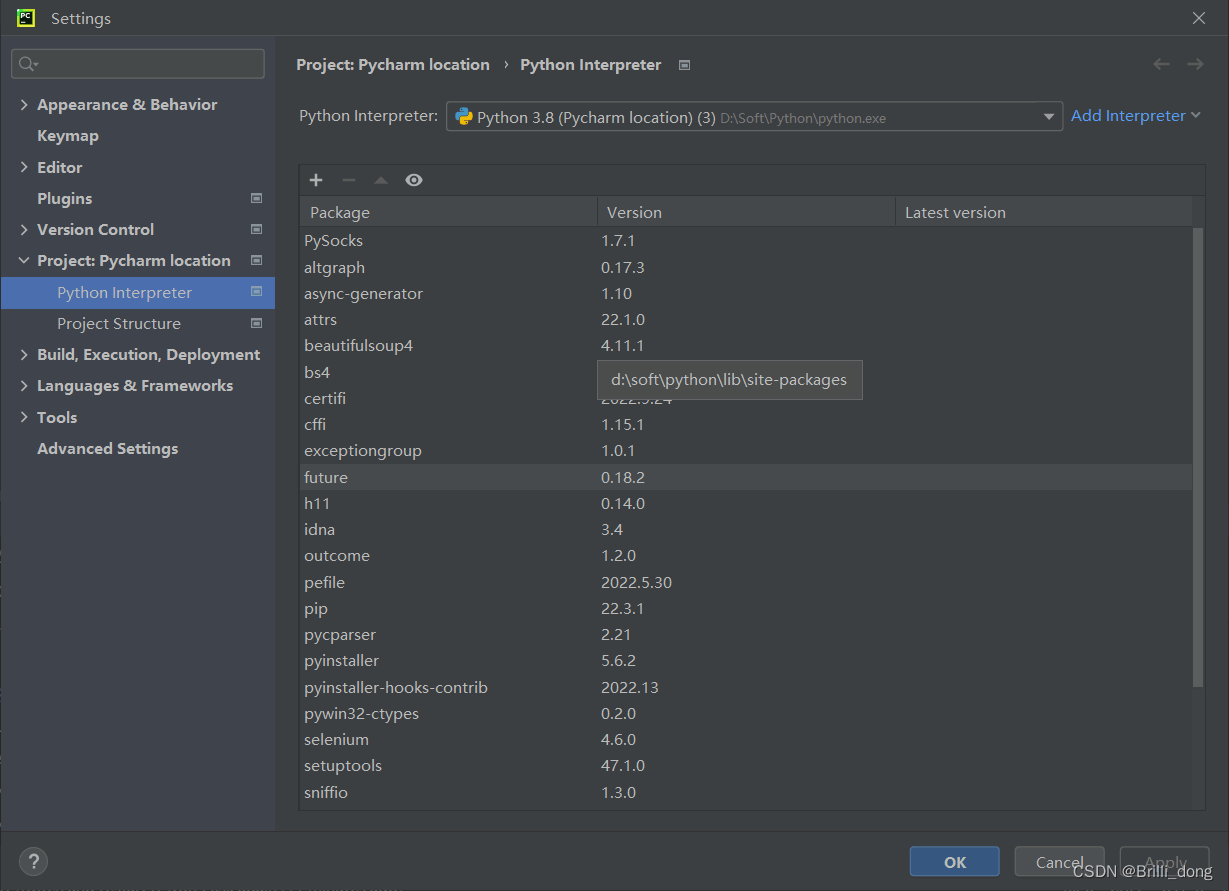Select the exceptiongroup package
This screenshot has height=891, width=1229.
coord(746,451)
